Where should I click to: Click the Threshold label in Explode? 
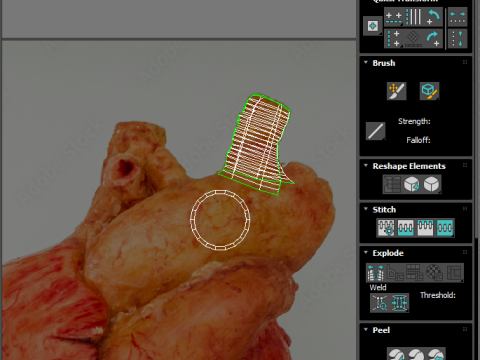pos(438,295)
